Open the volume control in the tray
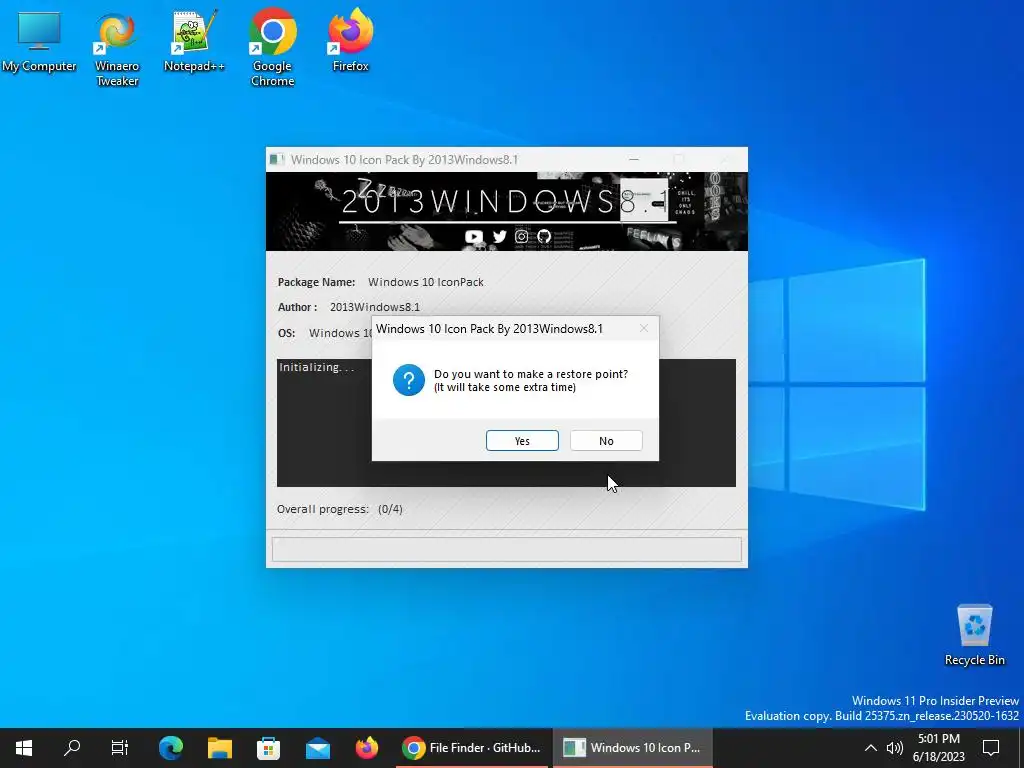Viewport: 1024px width, 768px height. 895,748
